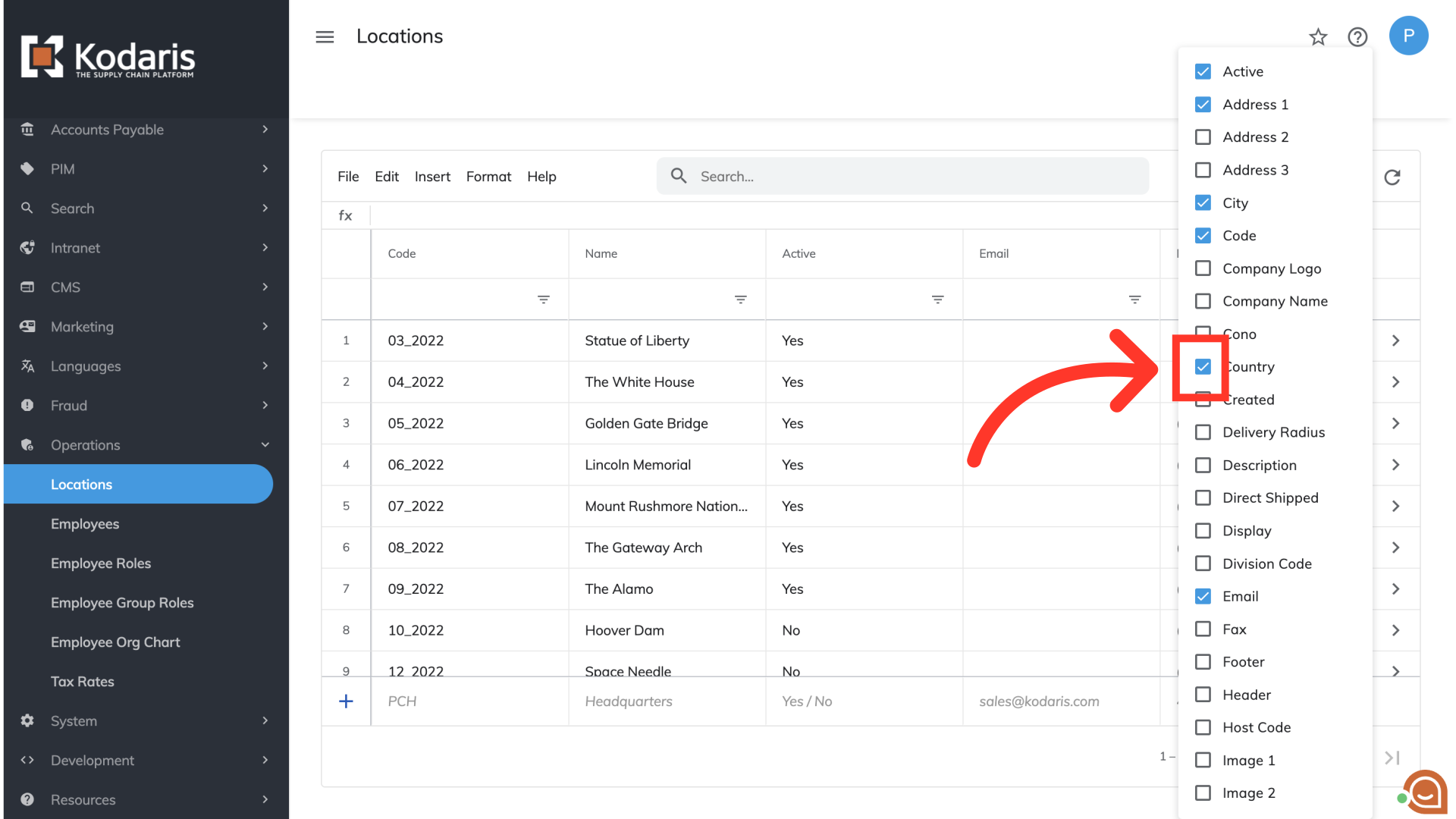Screen dimensions: 1456x819
Task: Open the Code column filter icon
Action: click(x=543, y=300)
